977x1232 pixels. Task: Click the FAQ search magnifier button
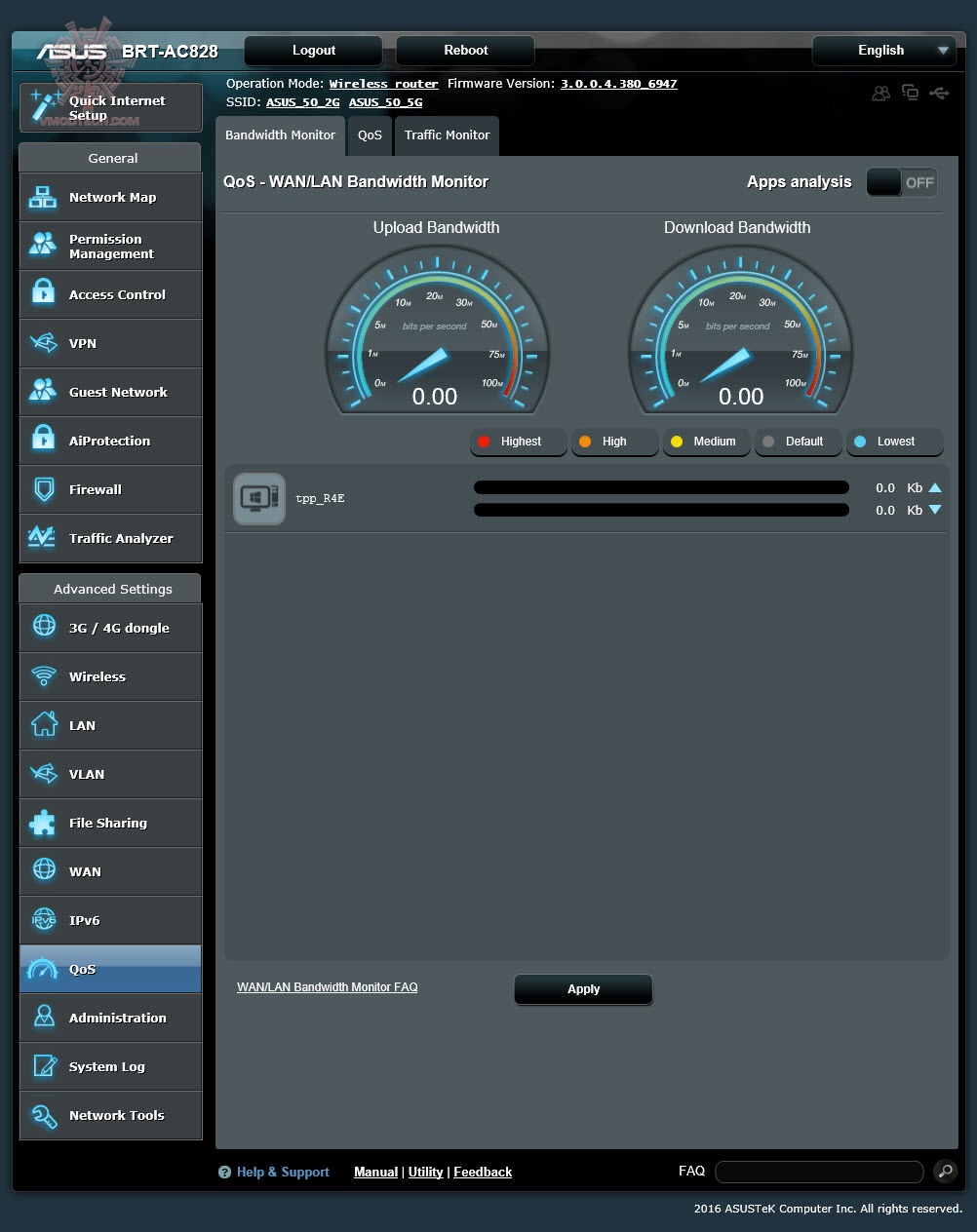coord(945,1172)
